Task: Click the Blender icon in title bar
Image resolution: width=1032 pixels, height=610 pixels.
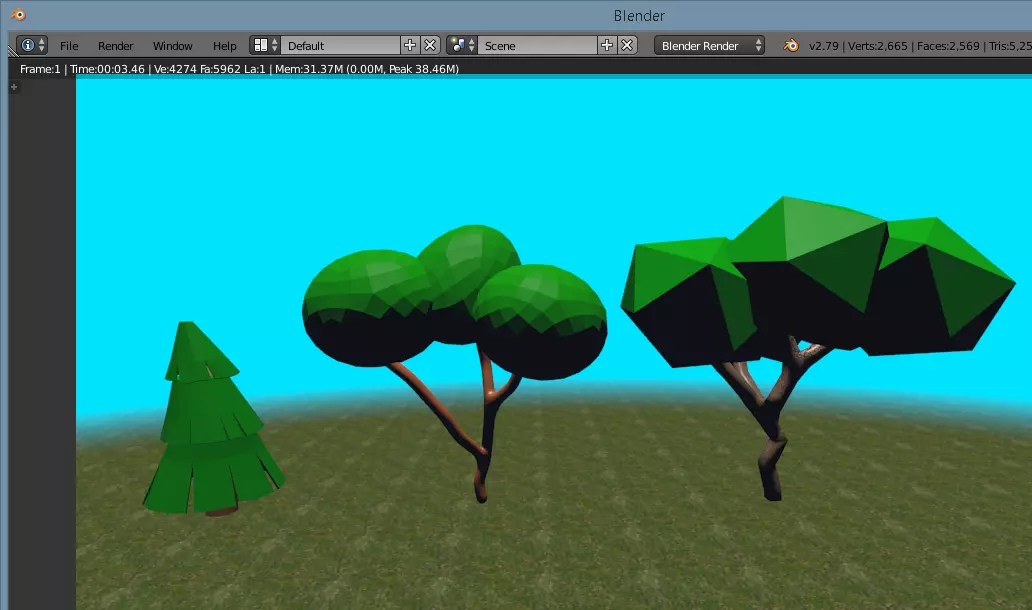Action: (x=18, y=14)
